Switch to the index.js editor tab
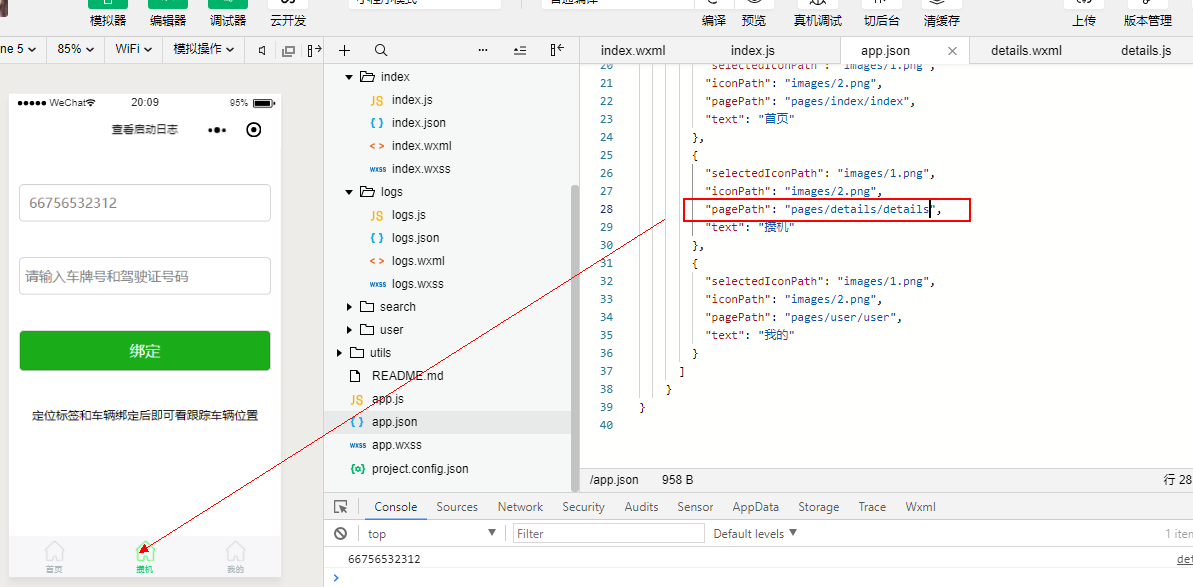This screenshot has height=587, width=1193. (752, 51)
